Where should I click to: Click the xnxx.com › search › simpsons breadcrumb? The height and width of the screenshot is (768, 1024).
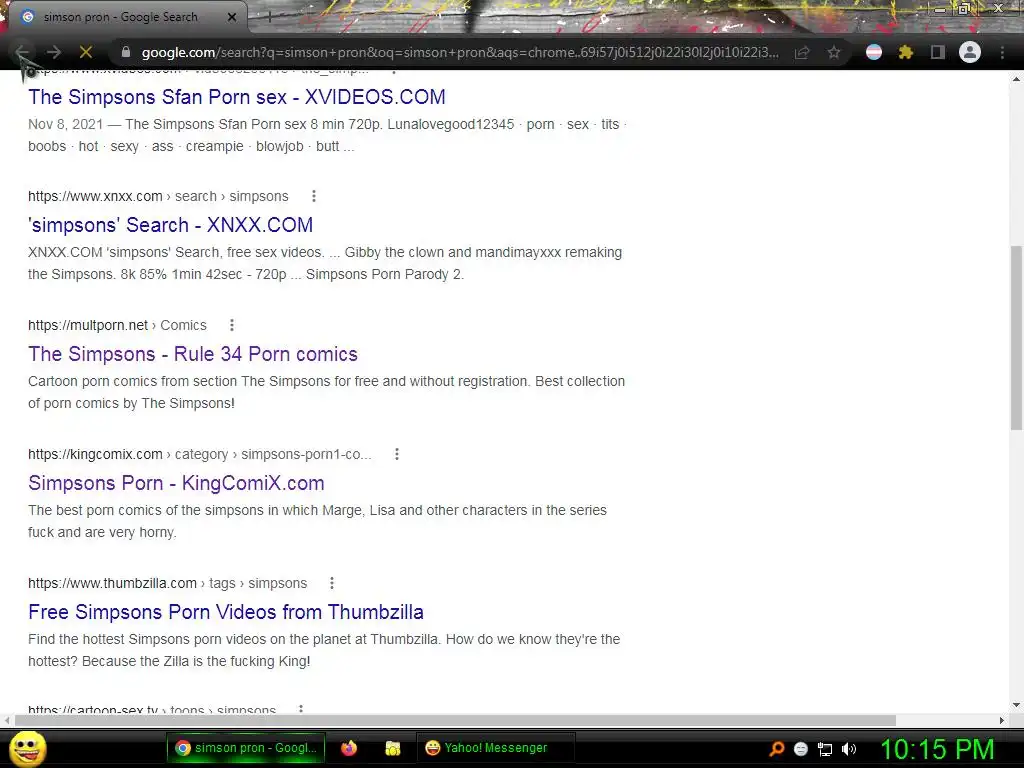click(158, 196)
